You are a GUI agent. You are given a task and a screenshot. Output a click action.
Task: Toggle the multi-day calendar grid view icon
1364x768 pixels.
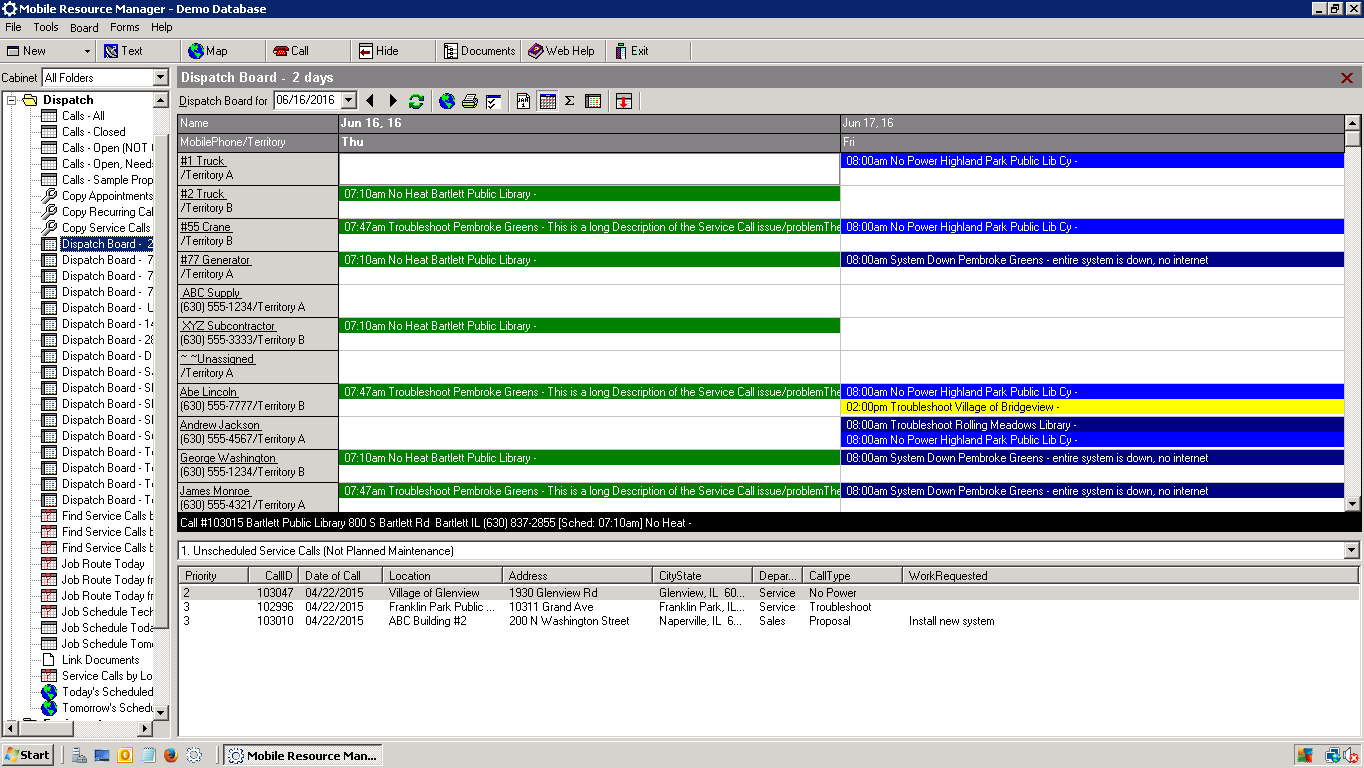point(547,101)
